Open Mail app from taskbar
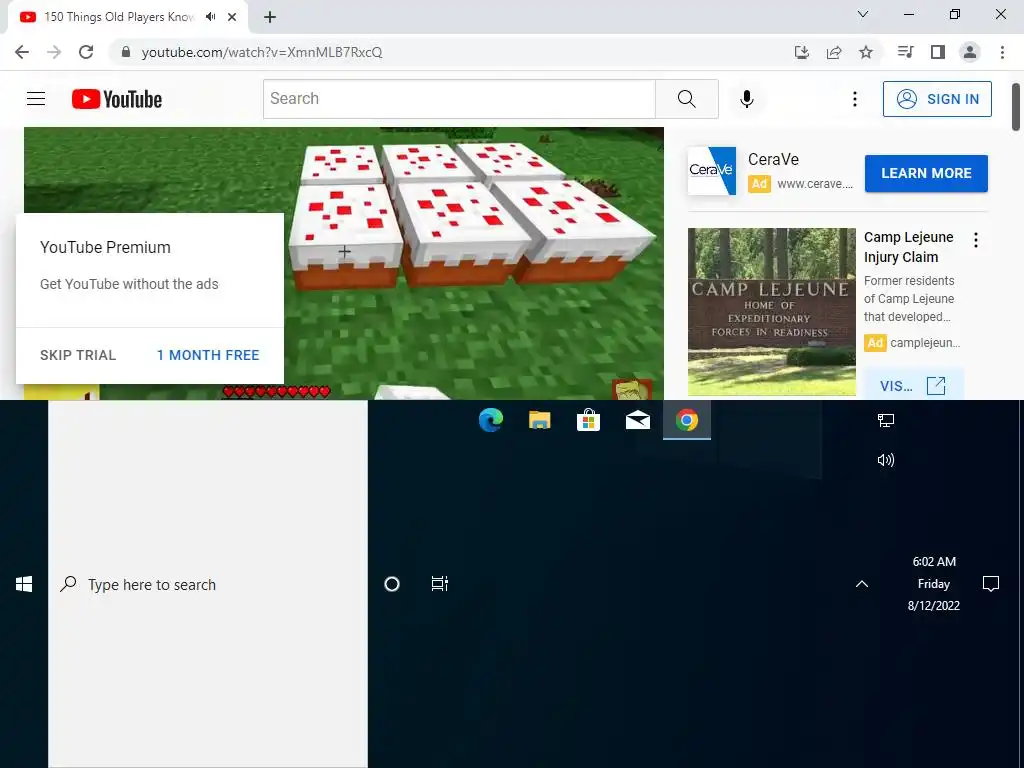Image resolution: width=1024 pixels, height=768 pixels. [637, 420]
